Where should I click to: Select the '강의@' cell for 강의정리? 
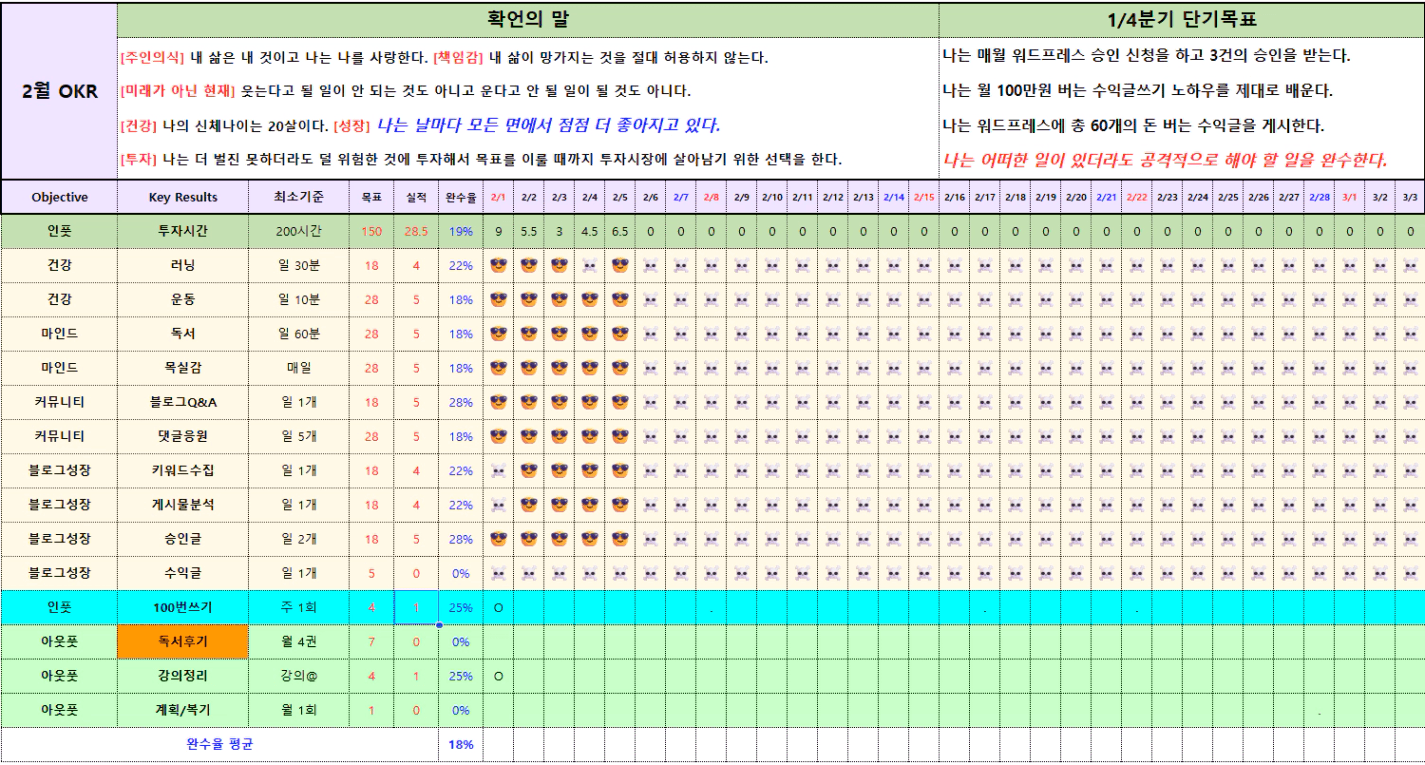(x=299, y=675)
